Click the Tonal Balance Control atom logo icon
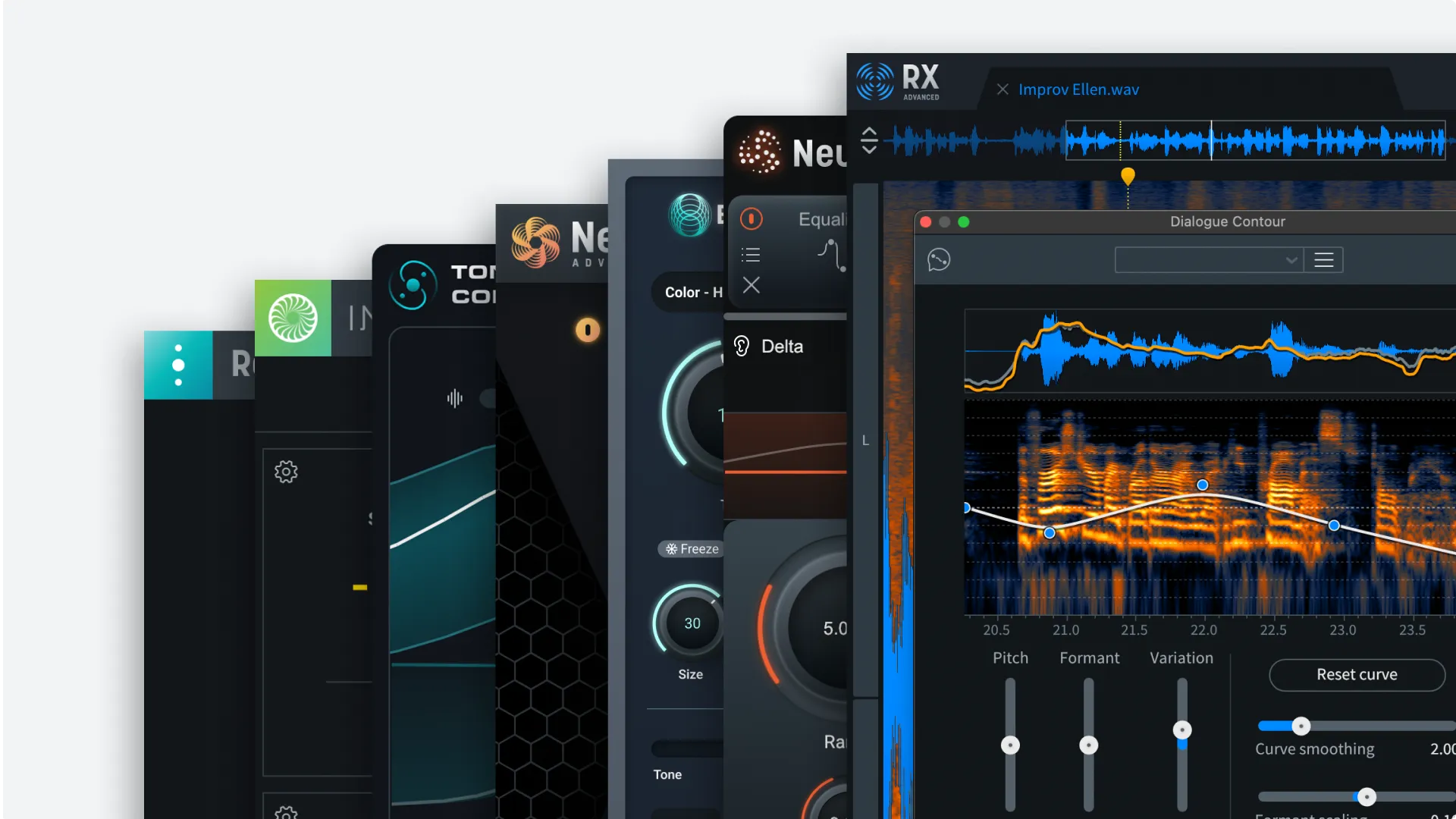This screenshot has height=819, width=1456. [x=412, y=286]
